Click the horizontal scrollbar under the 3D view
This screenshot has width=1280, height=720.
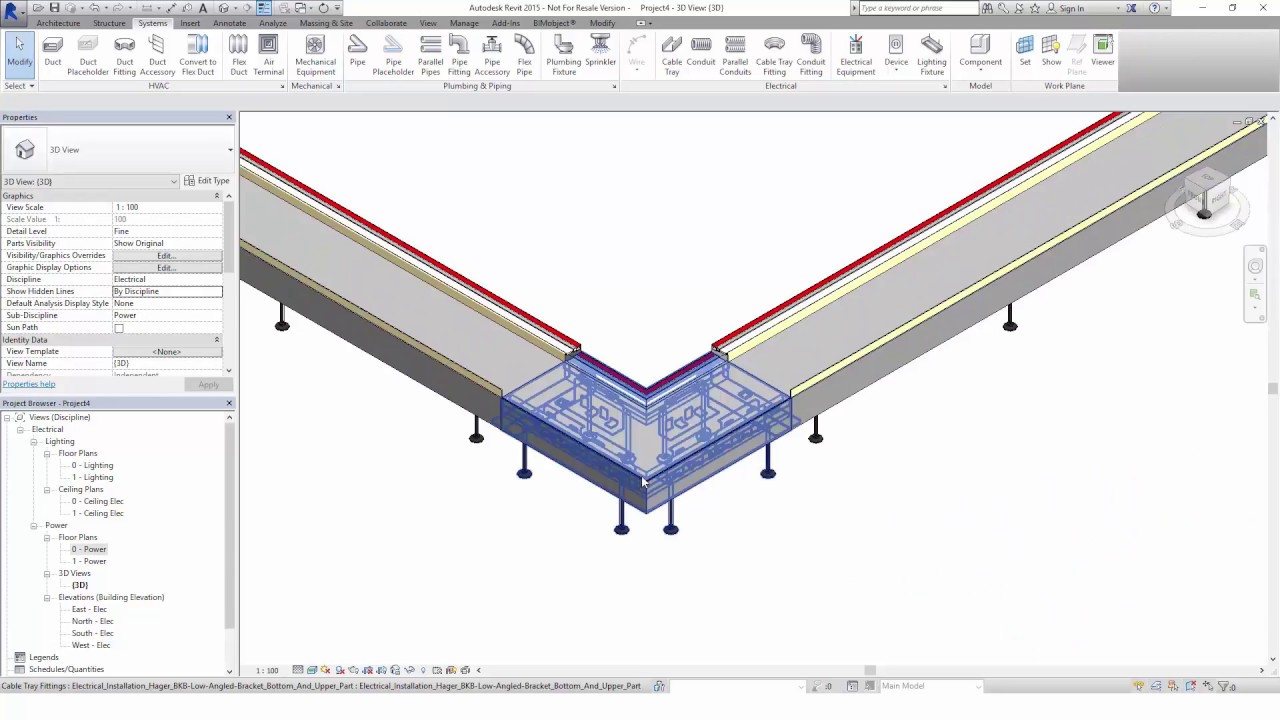pyautogui.click(x=870, y=670)
